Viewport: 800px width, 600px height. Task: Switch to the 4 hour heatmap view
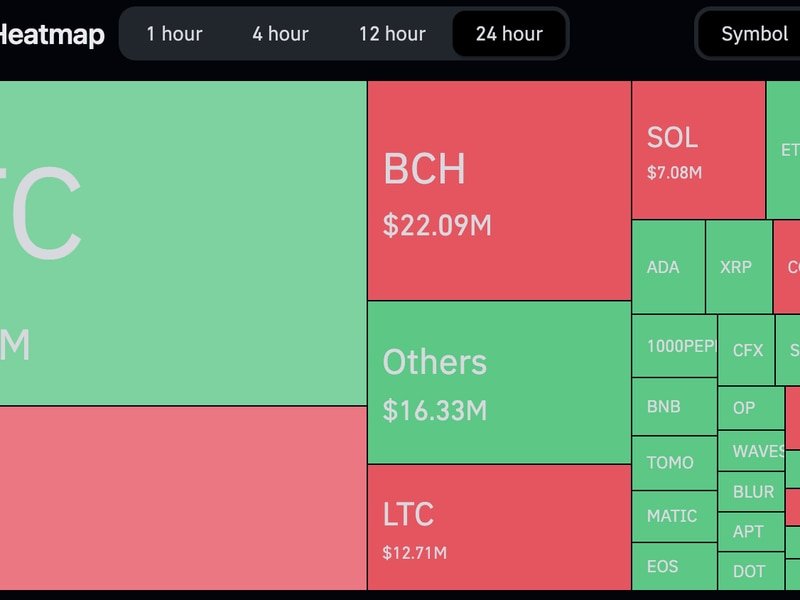pyautogui.click(x=280, y=34)
